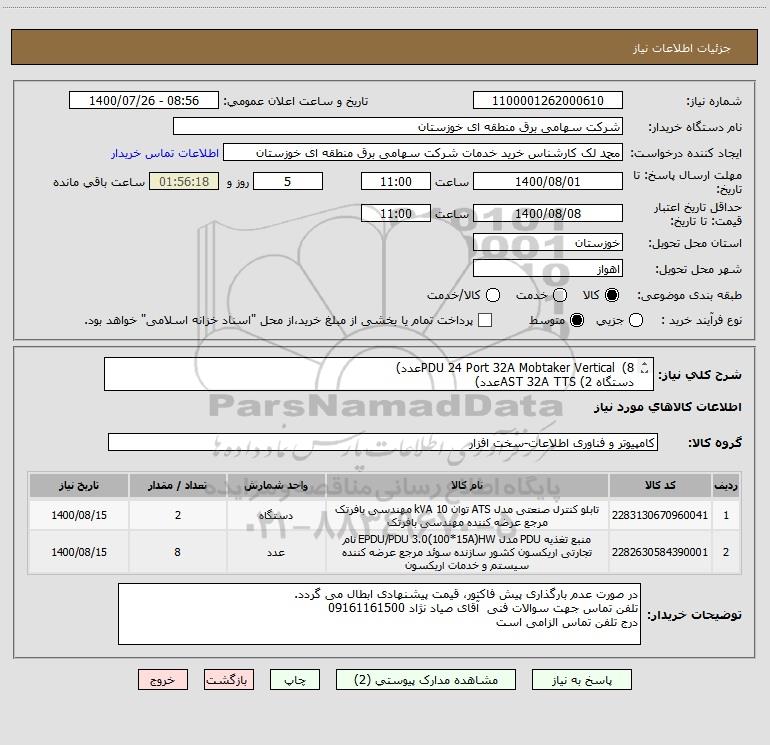Click the unit cell دستگاه in row 1
This screenshot has width=770, height=745.
[276, 515]
